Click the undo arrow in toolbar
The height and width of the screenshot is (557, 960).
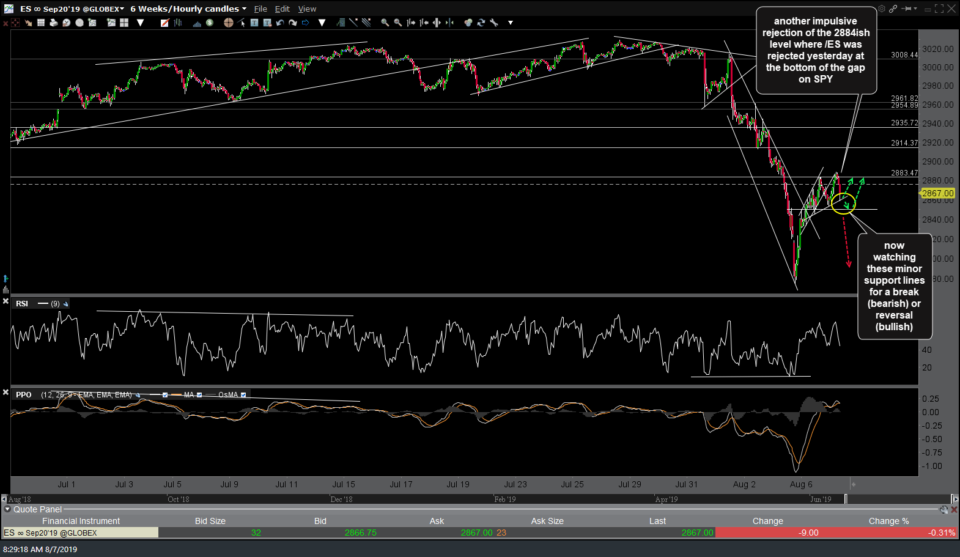click(280, 23)
